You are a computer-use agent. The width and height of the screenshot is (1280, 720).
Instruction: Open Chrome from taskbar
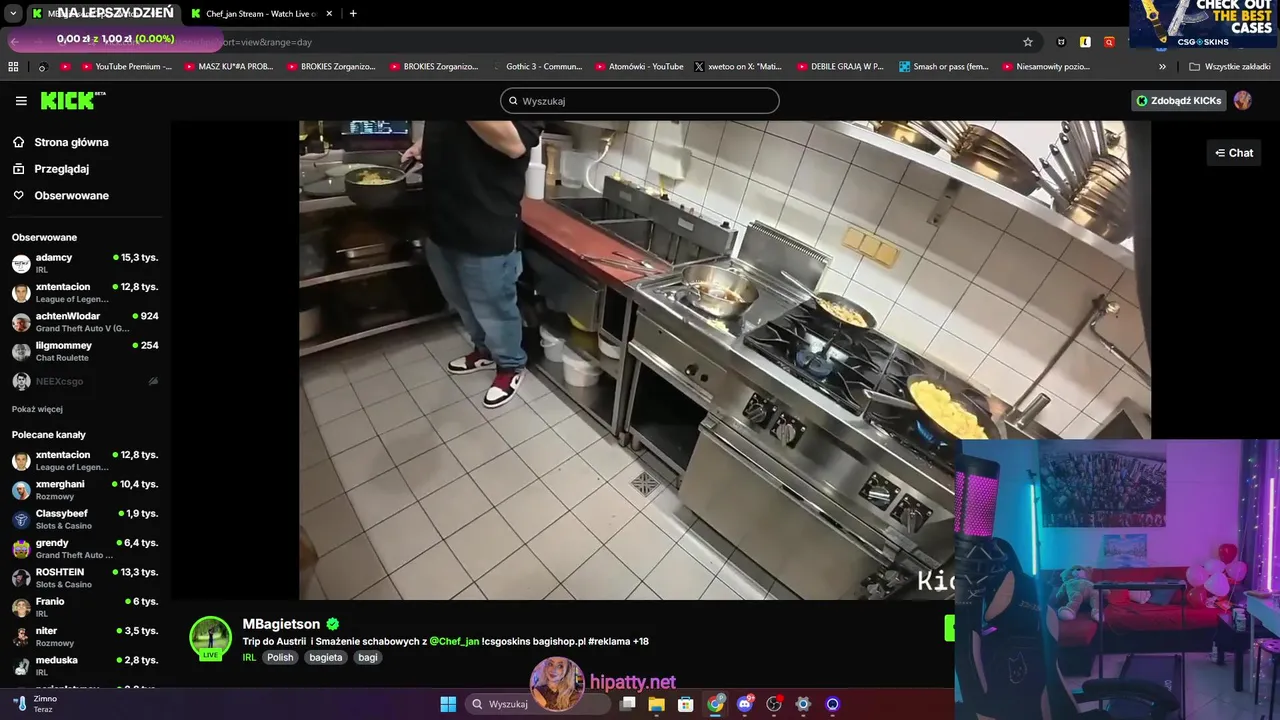715,704
